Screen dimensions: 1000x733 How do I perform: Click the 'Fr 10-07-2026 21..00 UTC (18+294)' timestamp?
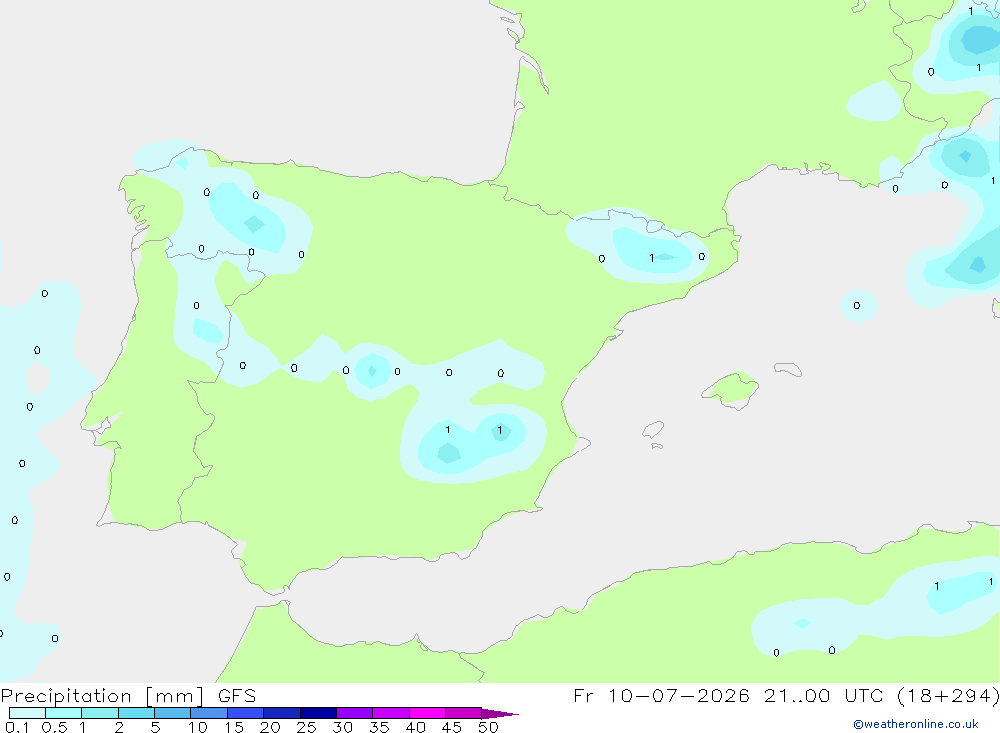click(x=786, y=695)
